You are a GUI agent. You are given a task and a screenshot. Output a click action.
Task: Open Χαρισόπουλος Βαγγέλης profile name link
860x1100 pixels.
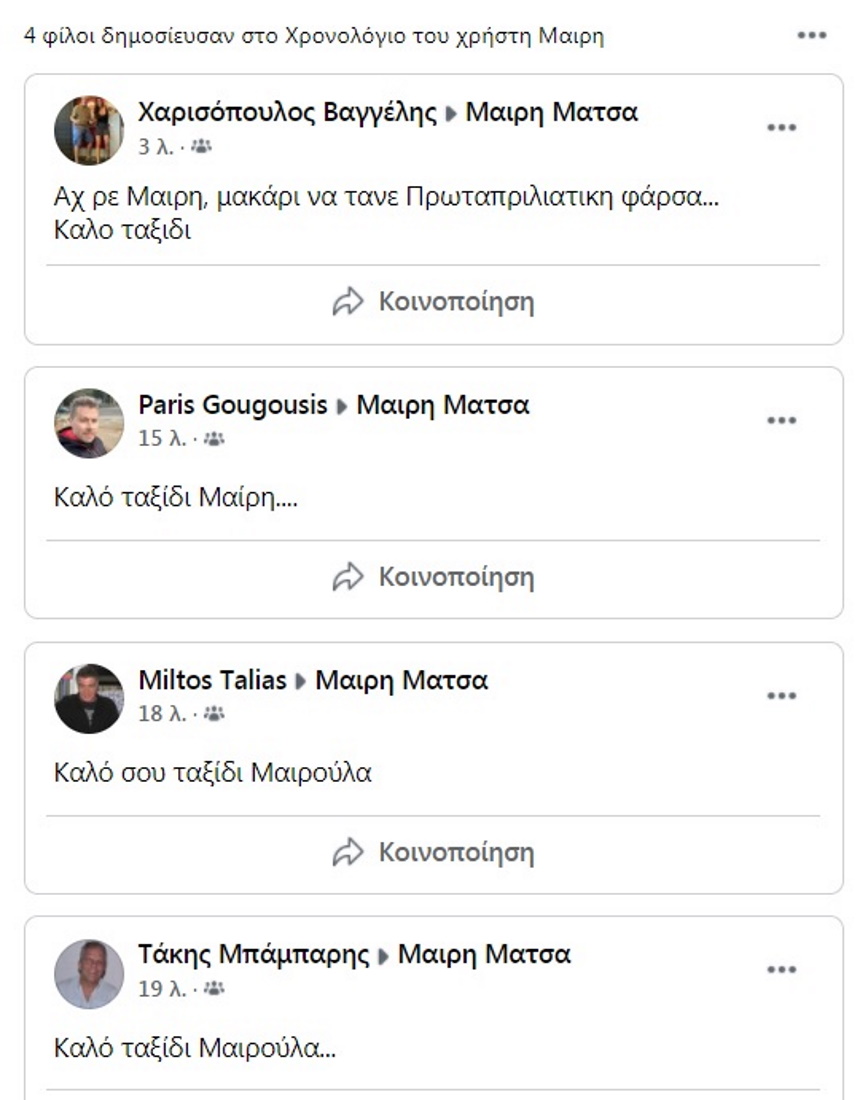coord(287,112)
